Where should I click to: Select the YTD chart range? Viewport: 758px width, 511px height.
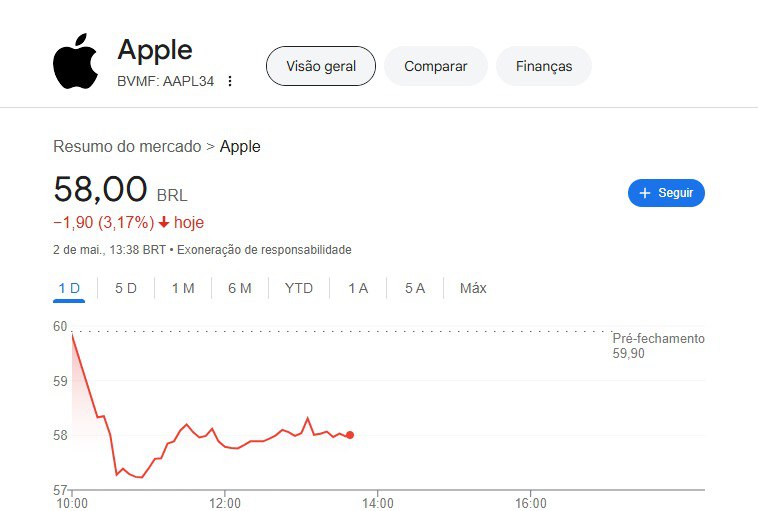299,289
